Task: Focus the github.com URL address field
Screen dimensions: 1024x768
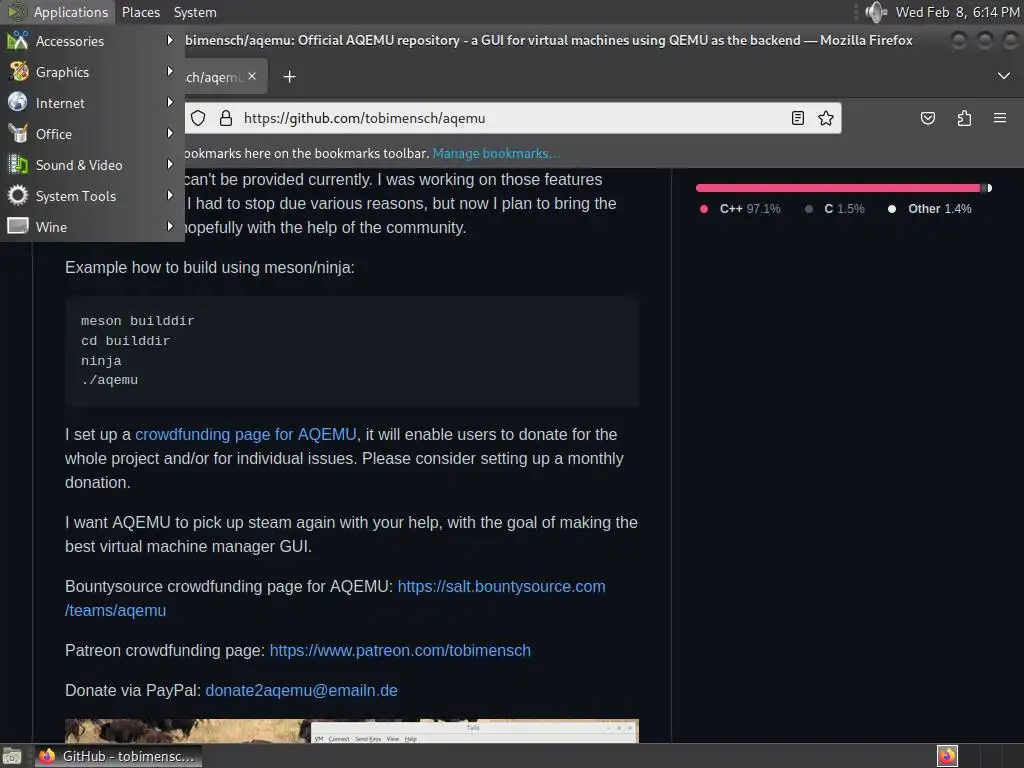Action: pyautogui.click(x=509, y=118)
